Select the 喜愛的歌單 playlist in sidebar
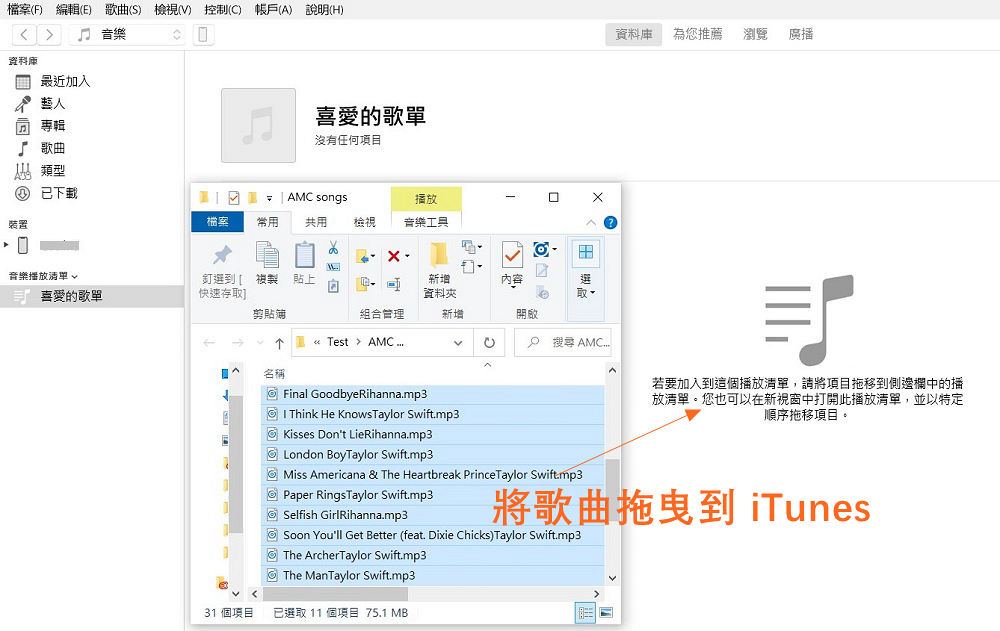 pyautogui.click(x=92, y=296)
